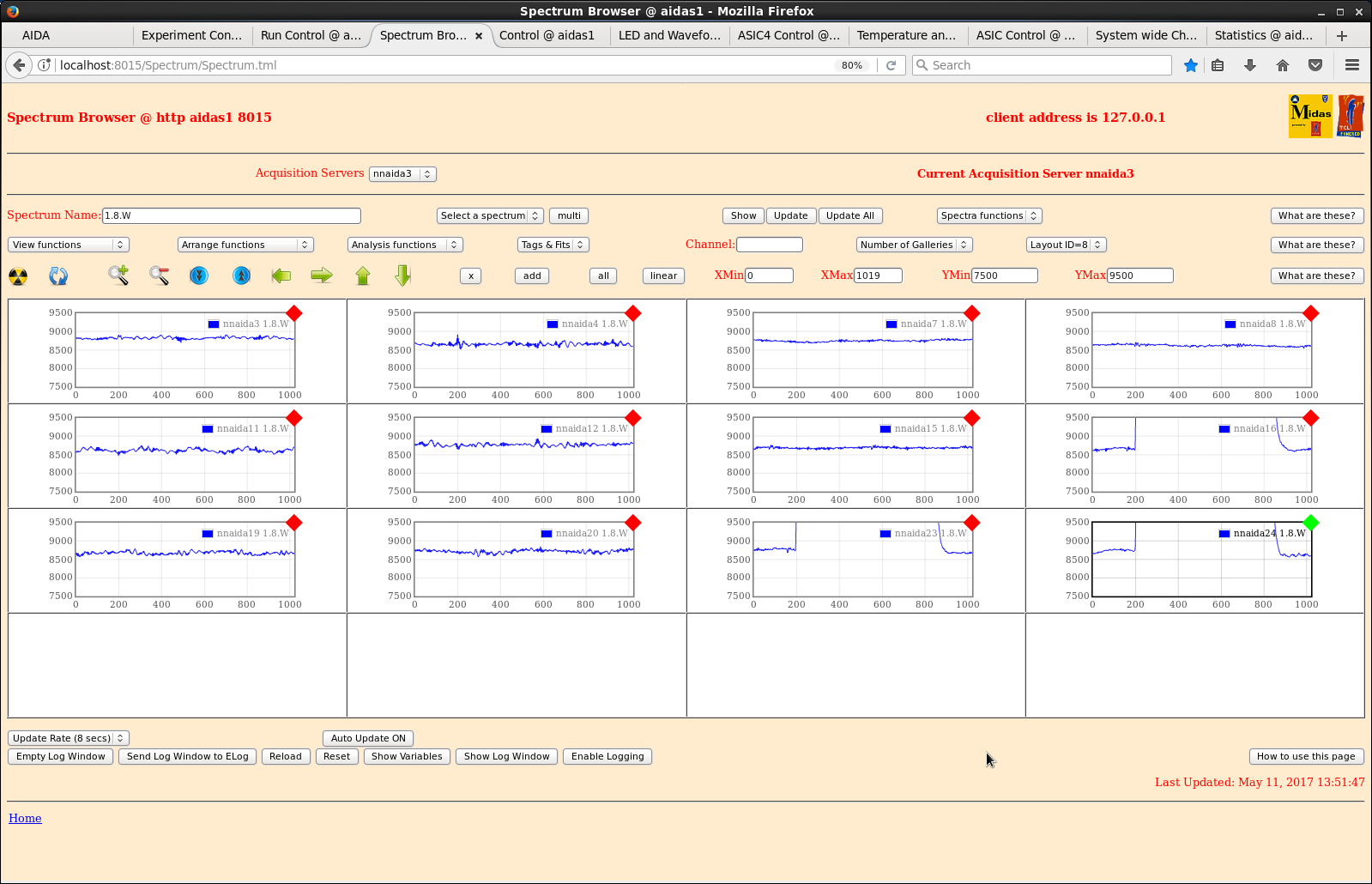This screenshot has height=884, width=1372.
Task: Click the green left arrow icon
Action: [x=281, y=275]
